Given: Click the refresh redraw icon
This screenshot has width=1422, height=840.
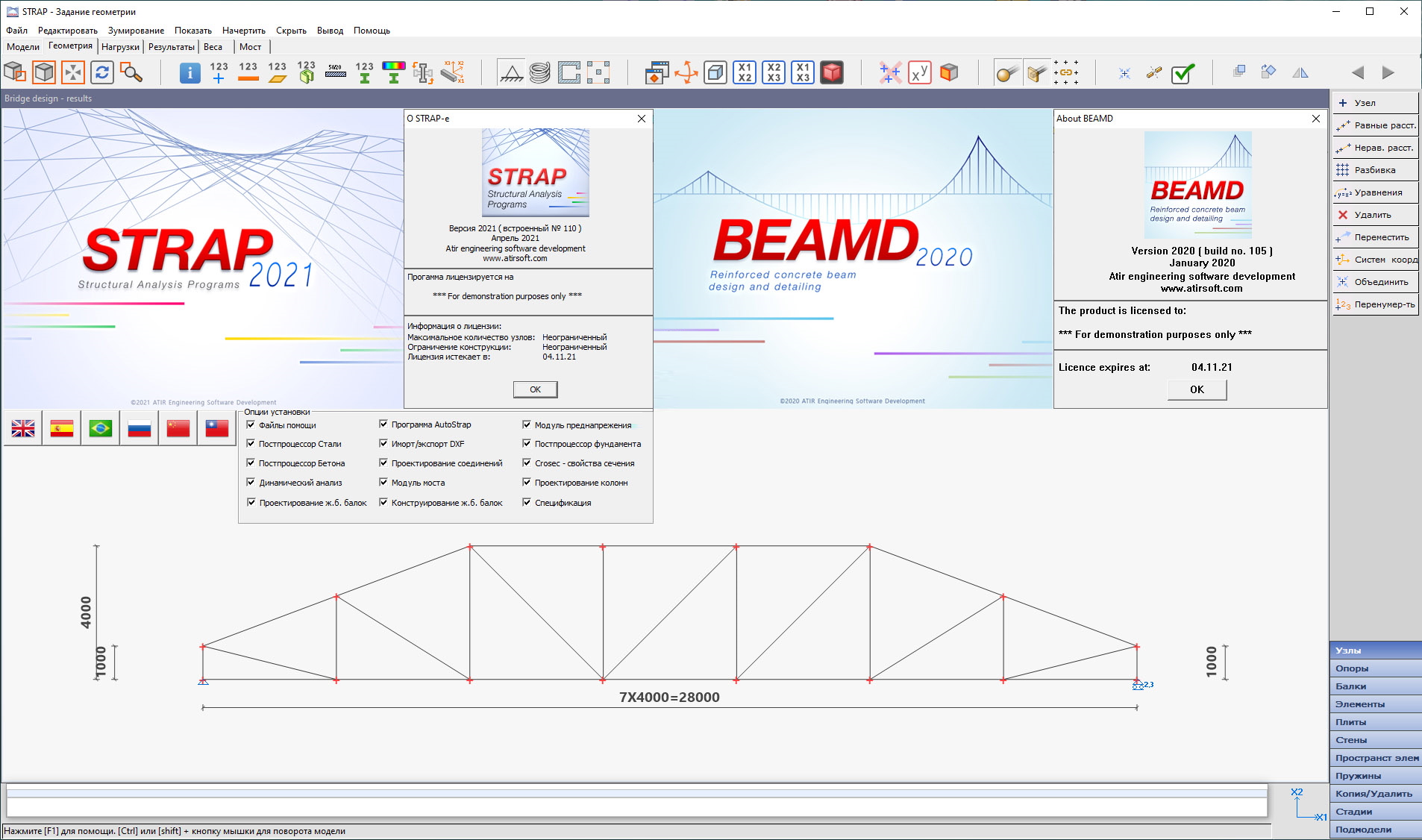Looking at the screenshot, I should pos(102,72).
